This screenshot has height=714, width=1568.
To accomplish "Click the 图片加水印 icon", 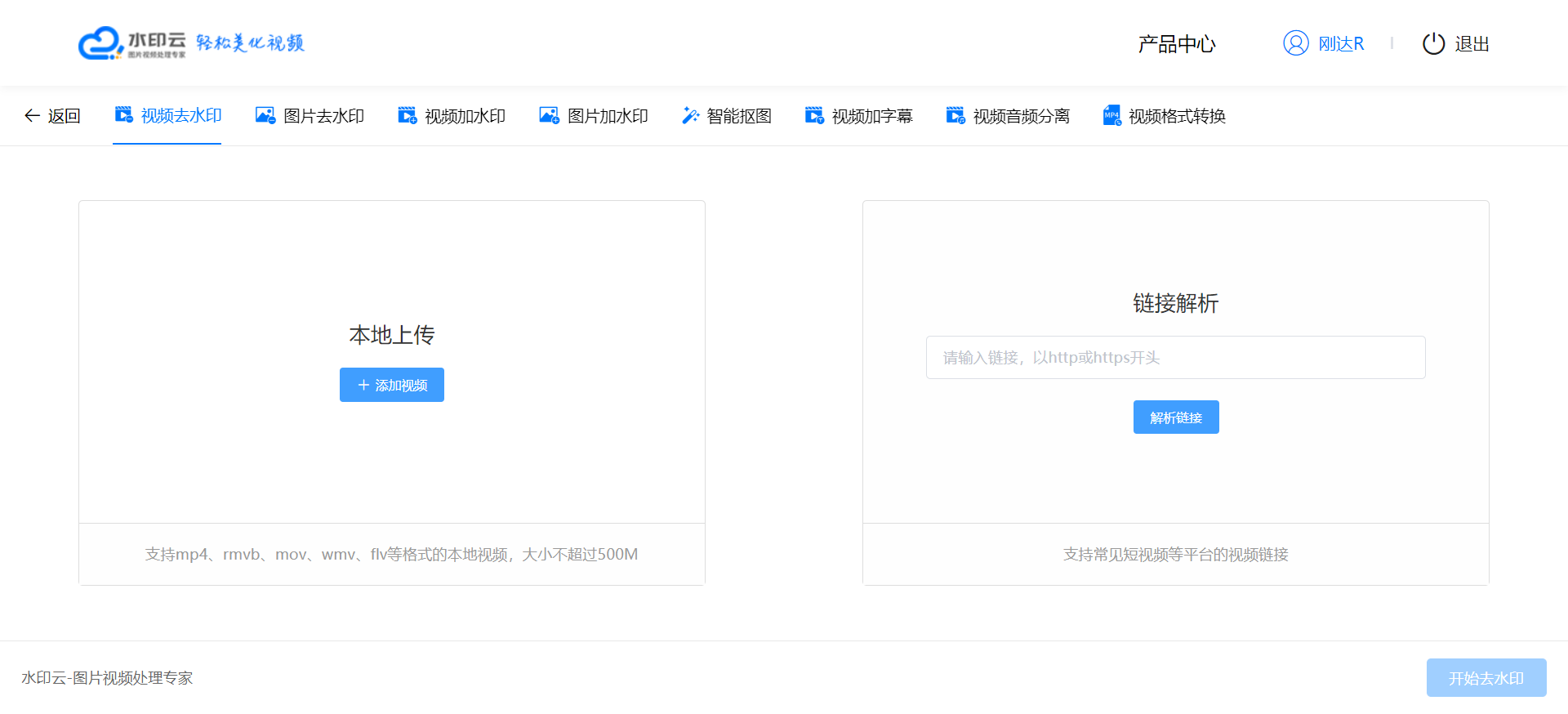I will (549, 115).
